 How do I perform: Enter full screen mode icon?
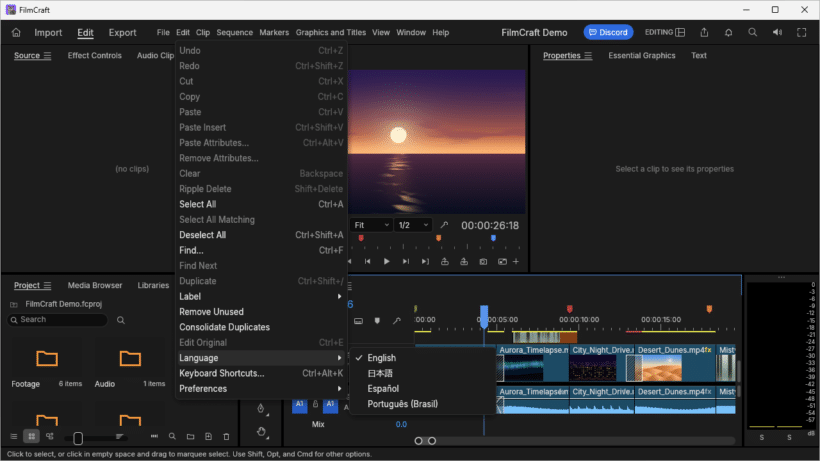point(802,32)
